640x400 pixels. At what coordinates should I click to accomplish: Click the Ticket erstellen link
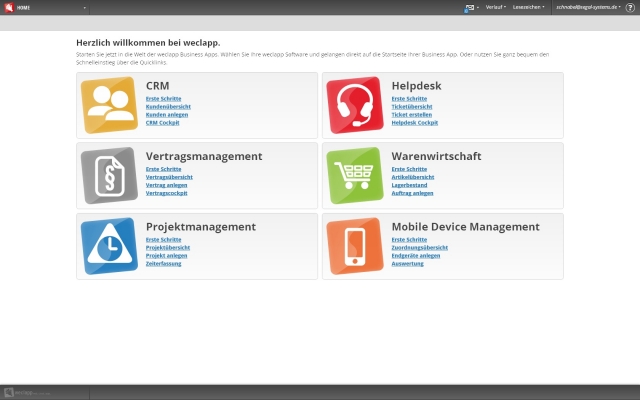click(x=411, y=115)
